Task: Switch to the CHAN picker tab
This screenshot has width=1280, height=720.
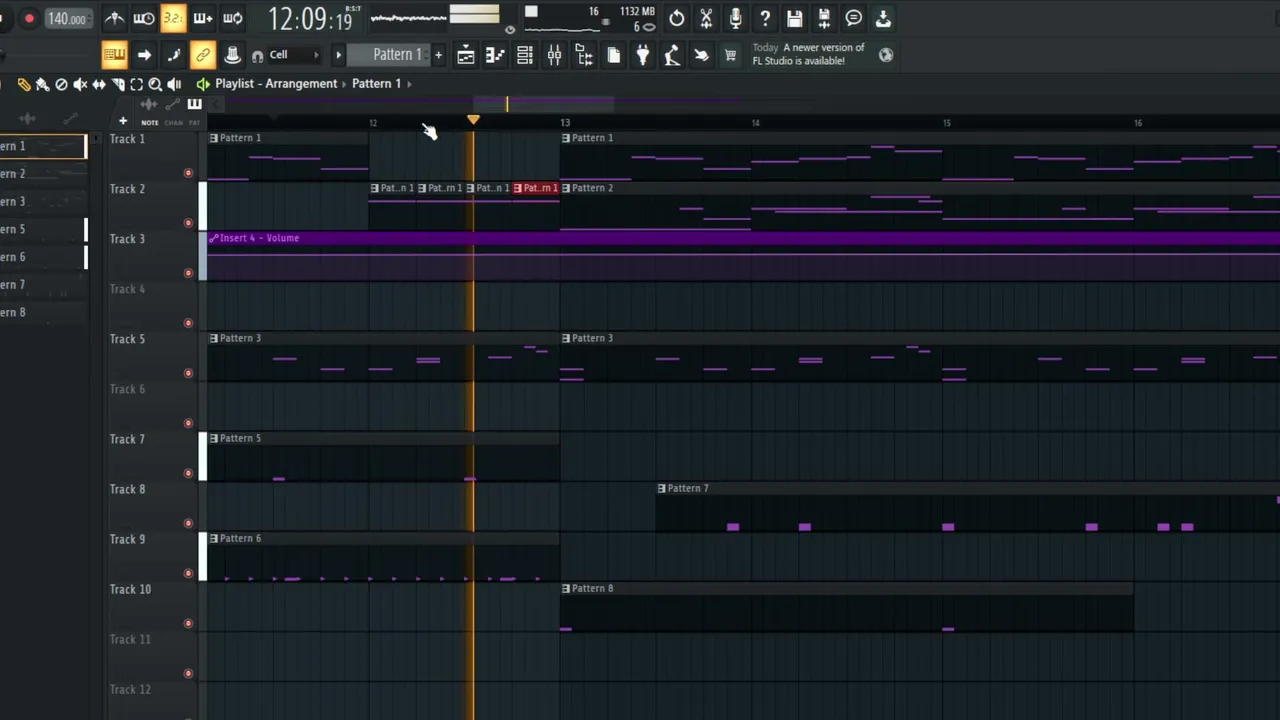Action: click(174, 123)
